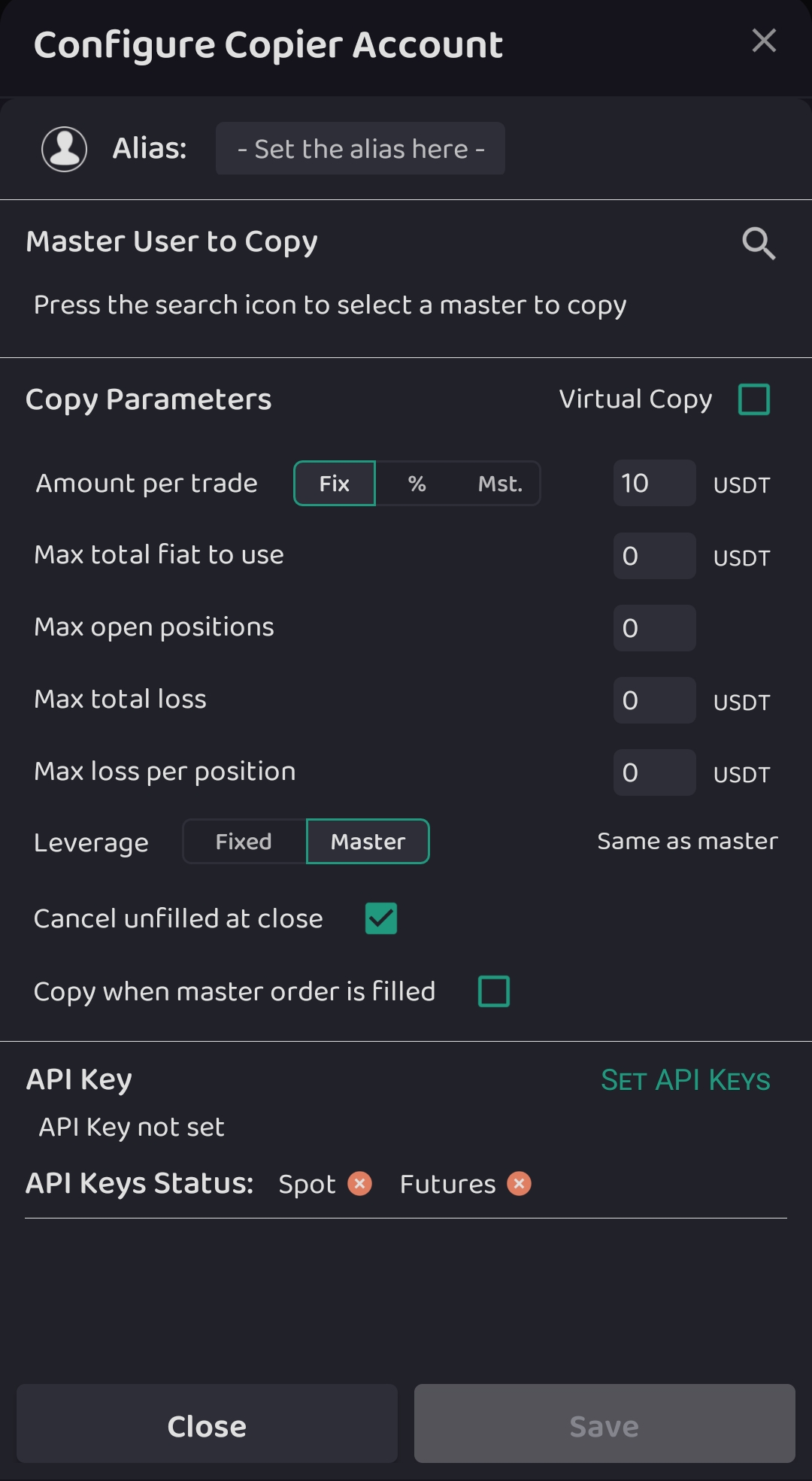812x1481 pixels.
Task: Enable the Virtual Copy checkbox
Action: coord(753,399)
